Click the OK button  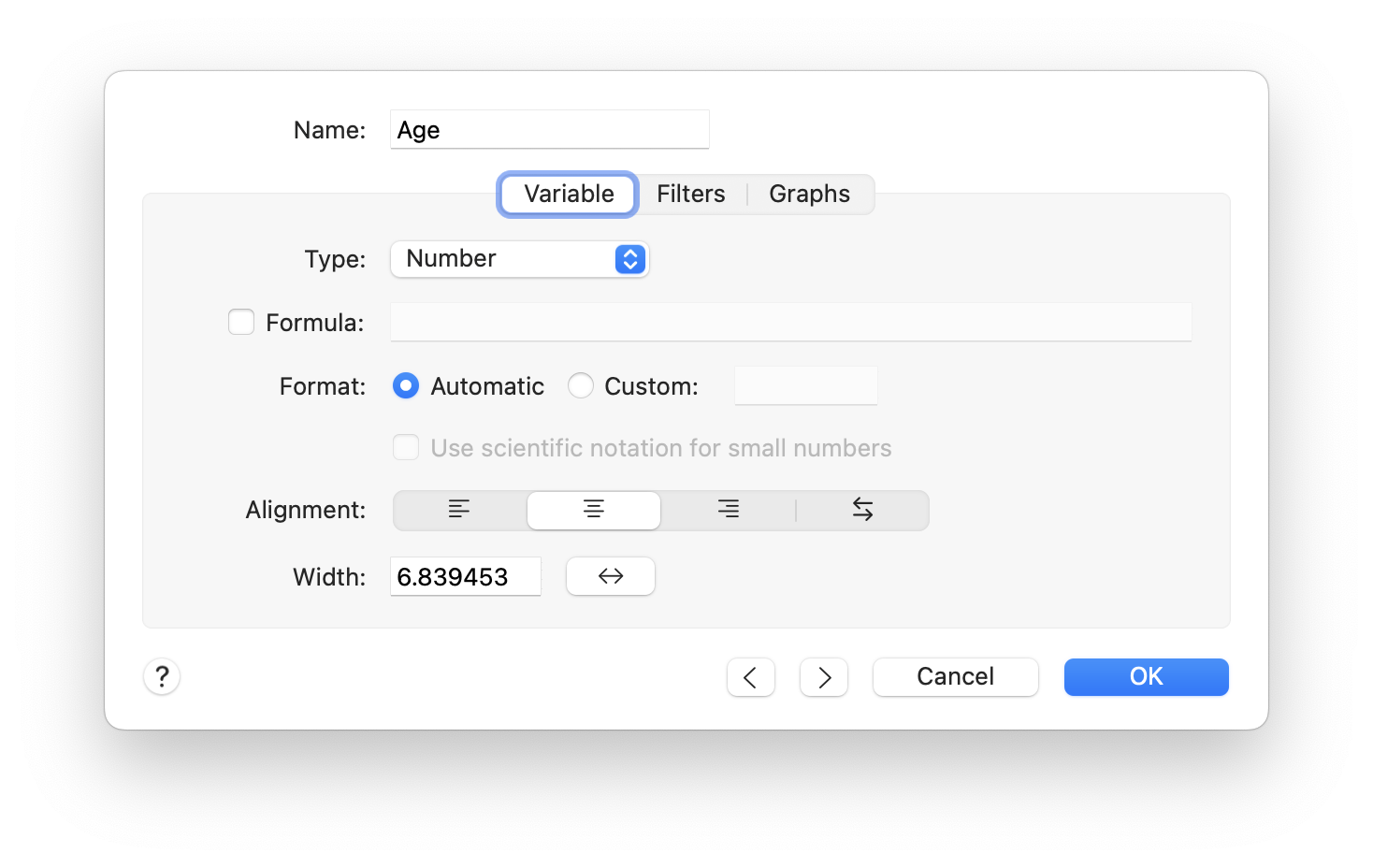(1146, 676)
